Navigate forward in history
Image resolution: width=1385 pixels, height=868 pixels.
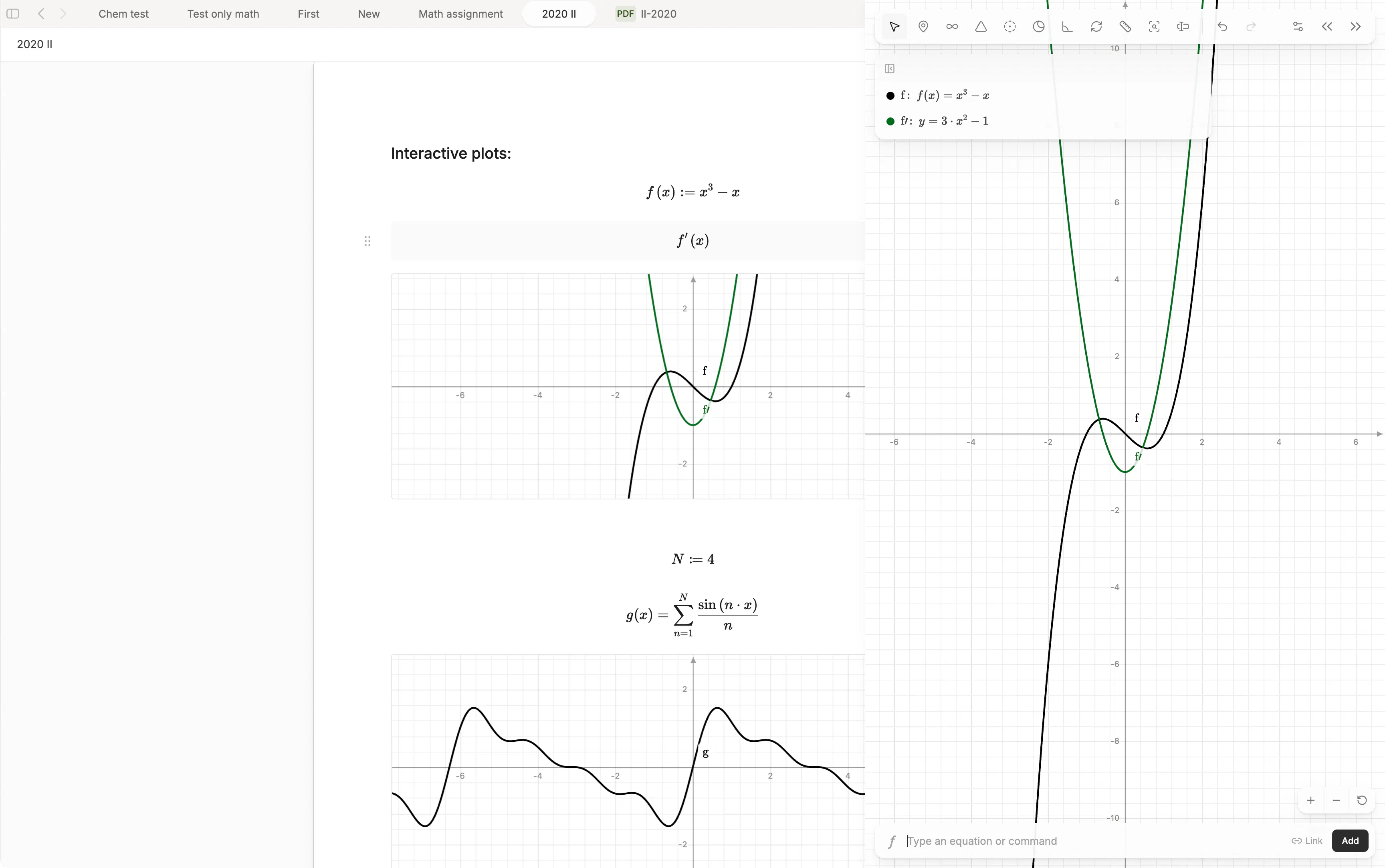[63, 14]
